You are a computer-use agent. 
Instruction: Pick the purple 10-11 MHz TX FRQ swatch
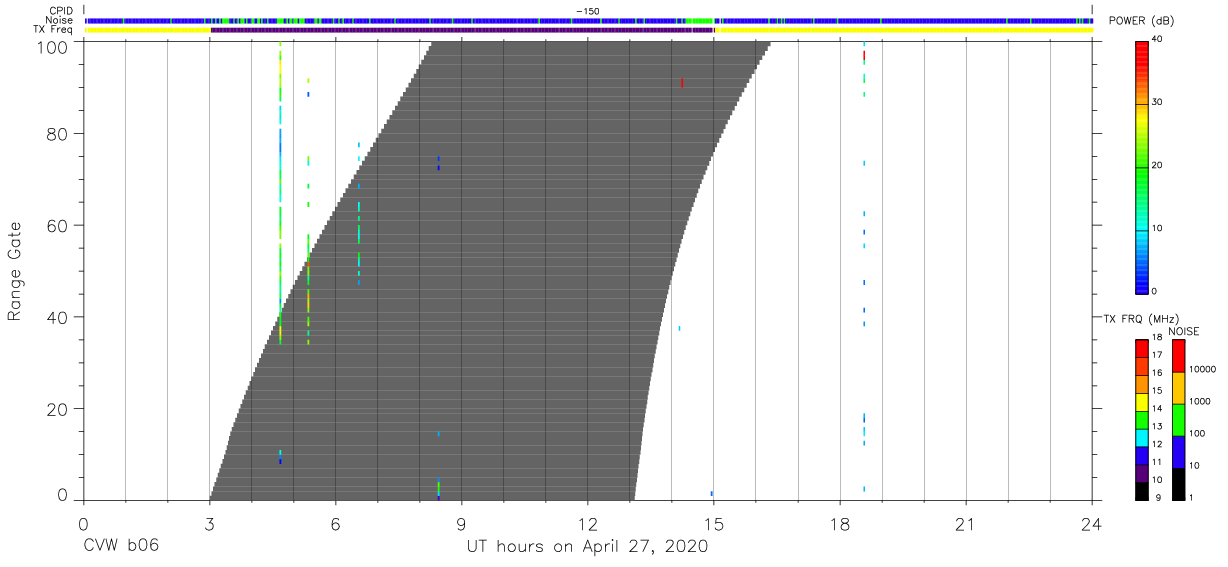tap(1141, 474)
